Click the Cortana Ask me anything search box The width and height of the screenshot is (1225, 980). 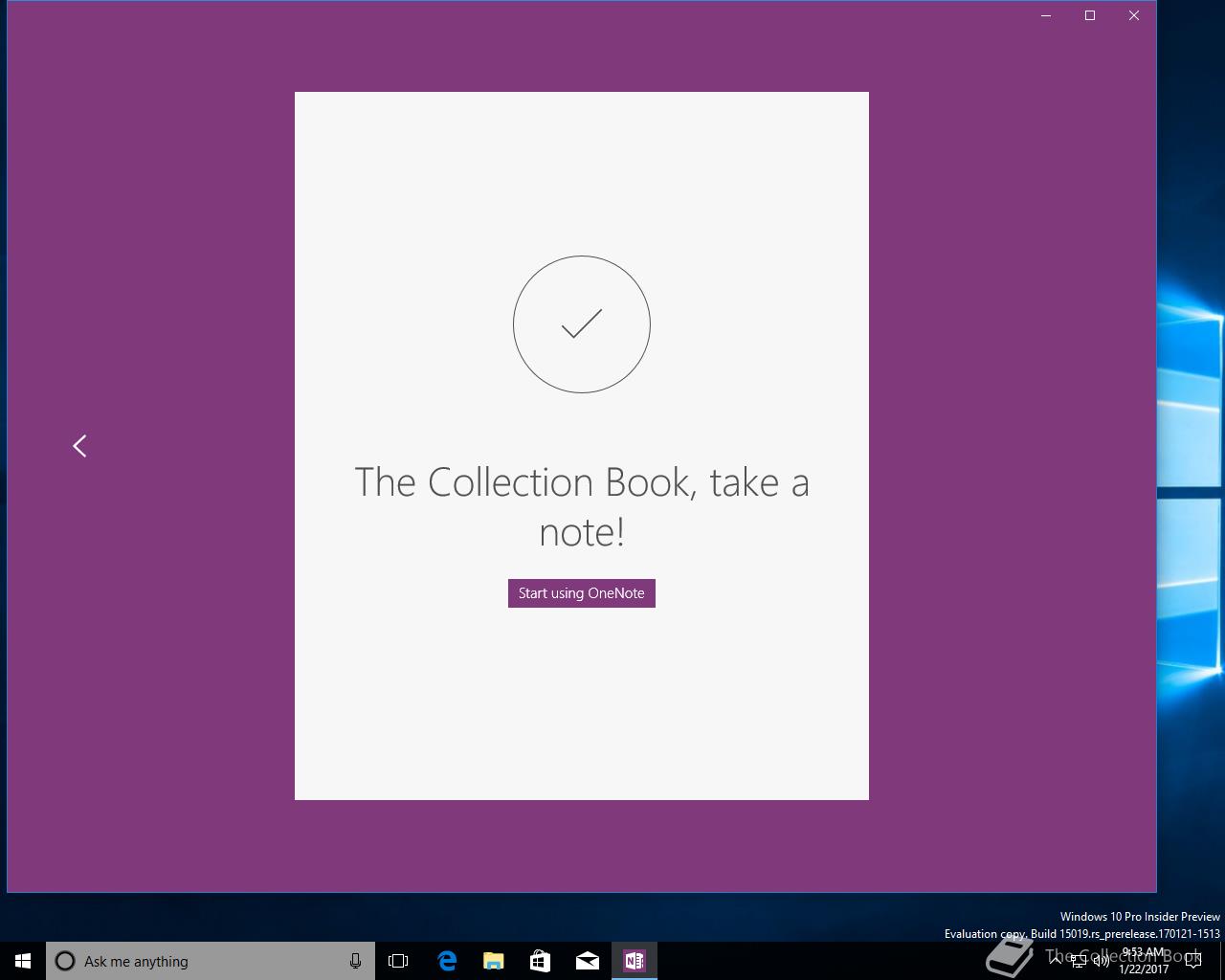click(x=211, y=961)
